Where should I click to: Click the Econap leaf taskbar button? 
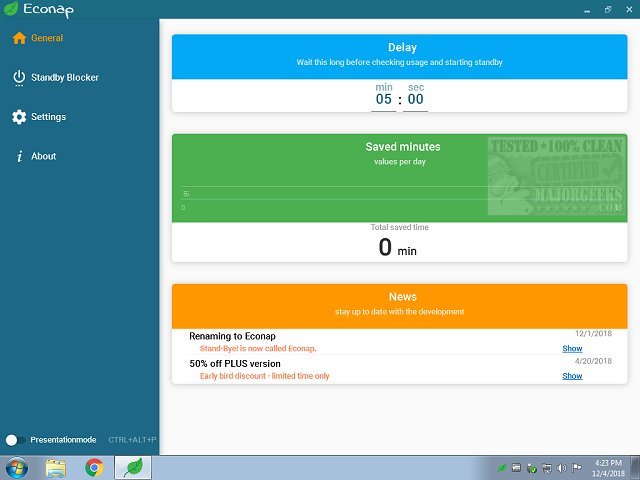pos(133,468)
